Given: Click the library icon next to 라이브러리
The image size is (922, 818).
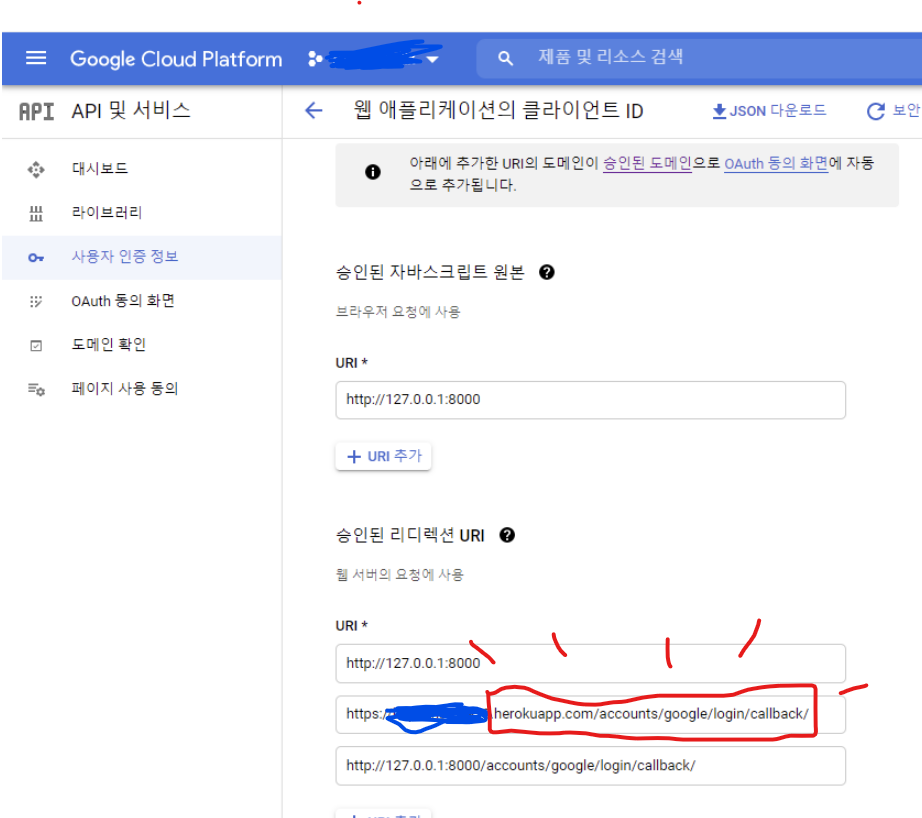Looking at the screenshot, I should coord(36,213).
